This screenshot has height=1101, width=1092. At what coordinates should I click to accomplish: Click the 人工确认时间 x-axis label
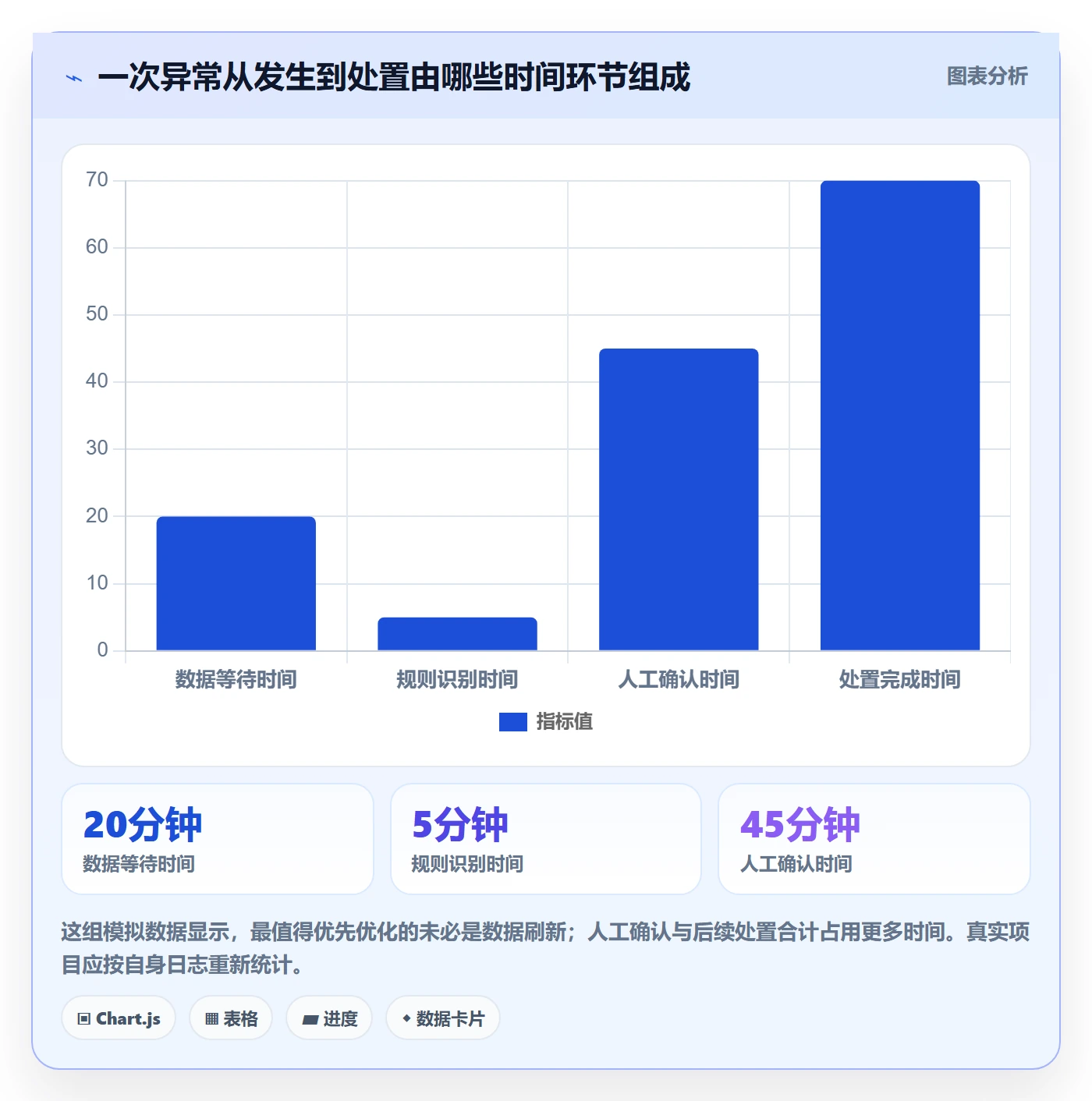pos(679,680)
